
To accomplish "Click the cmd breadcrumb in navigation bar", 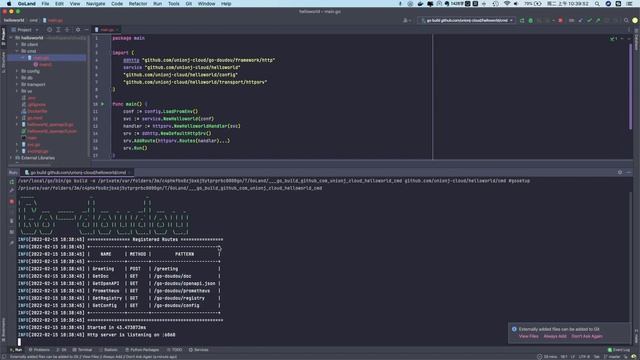I will 33,20.
